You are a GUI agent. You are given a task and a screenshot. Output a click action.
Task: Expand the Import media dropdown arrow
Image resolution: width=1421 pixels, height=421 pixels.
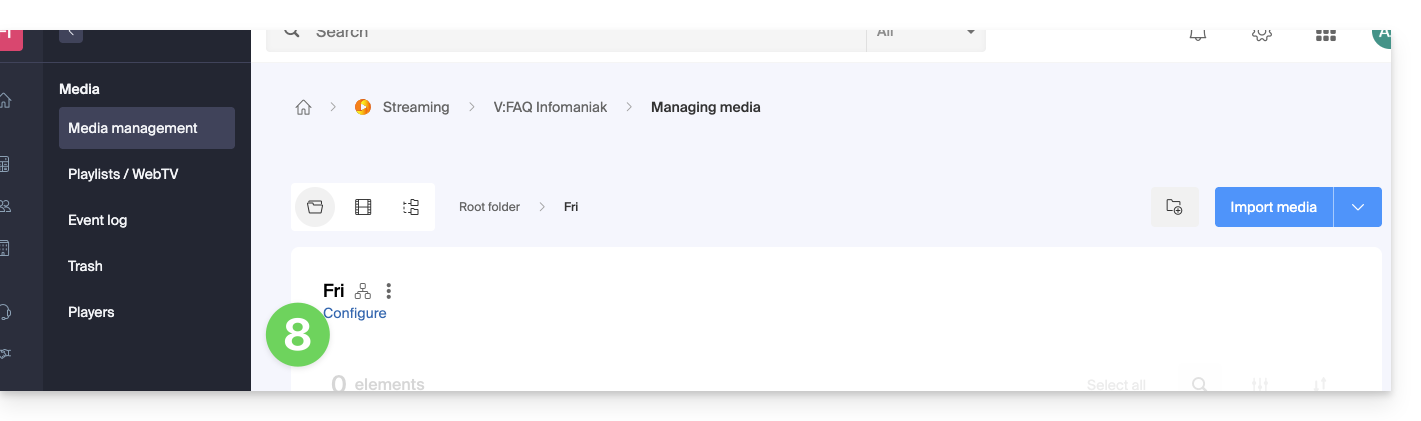[x=1358, y=207]
